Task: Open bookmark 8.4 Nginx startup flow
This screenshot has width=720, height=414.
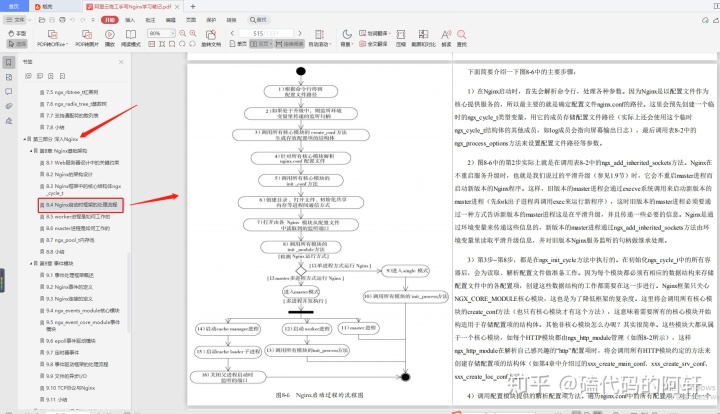Action: pyautogui.click(x=80, y=205)
